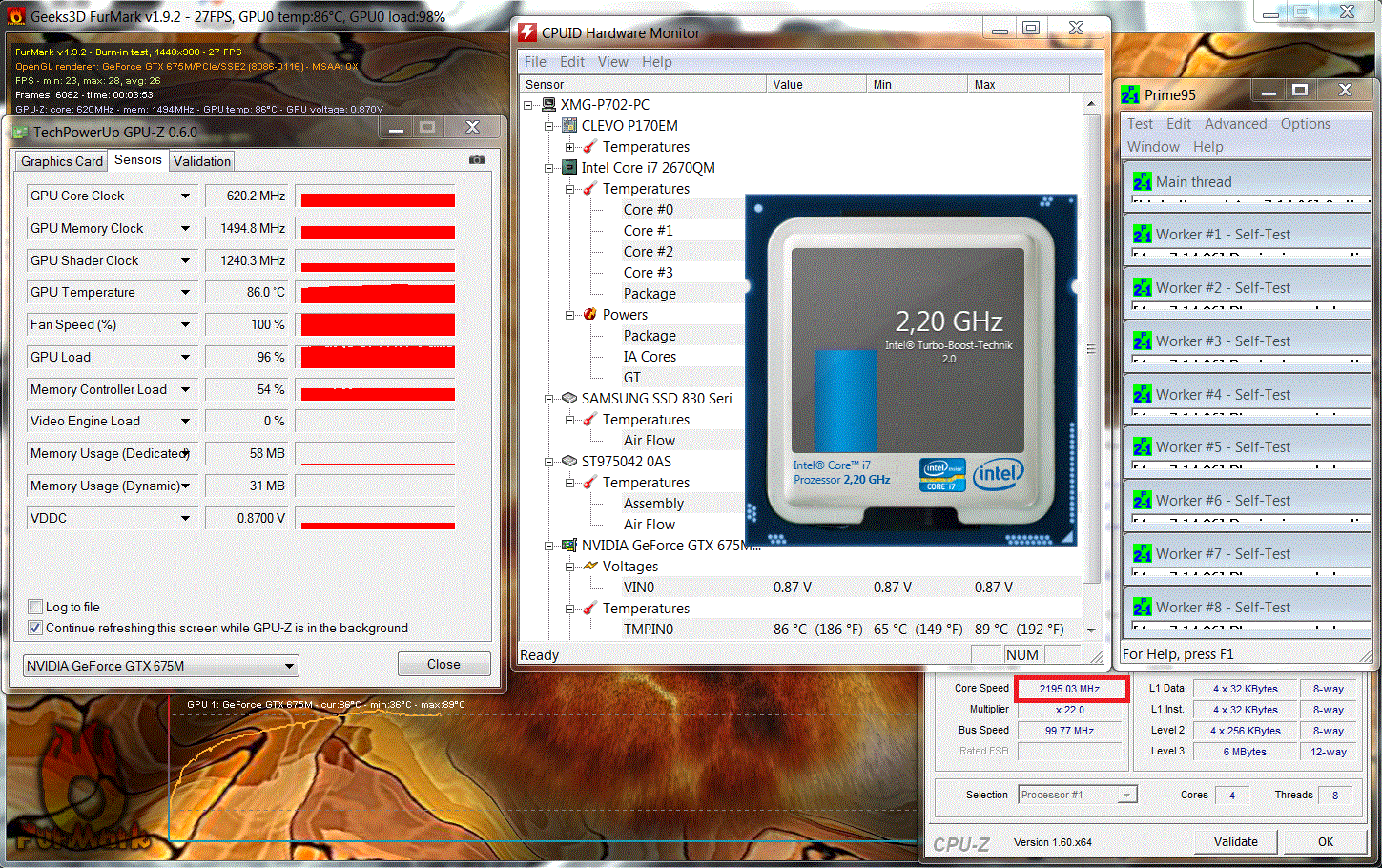Image resolution: width=1382 pixels, height=868 pixels.
Task: Open the GPU Core Clock sensor dropdown
Action: click(x=185, y=196)
